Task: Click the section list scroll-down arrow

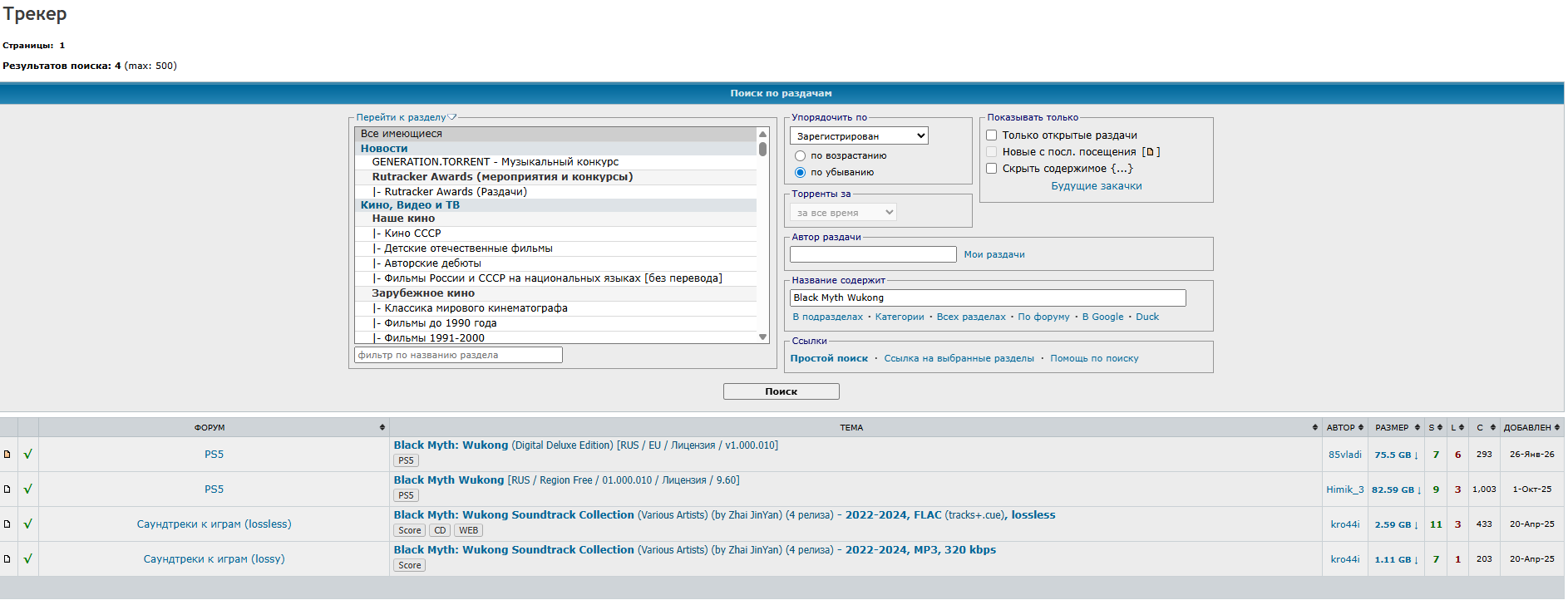Action: coord(762,337)
